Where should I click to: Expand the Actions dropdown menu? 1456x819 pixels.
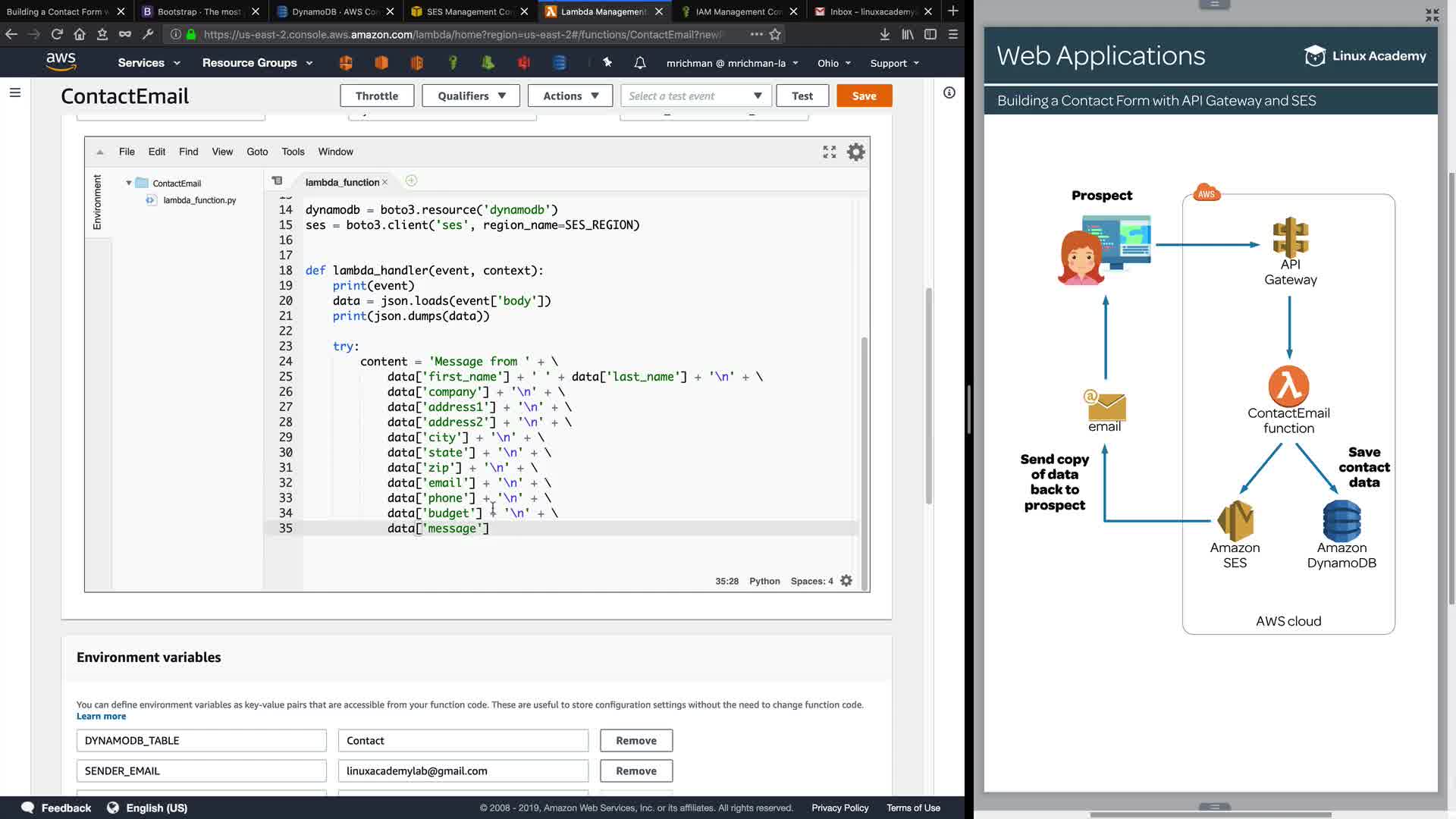point(571,96)
